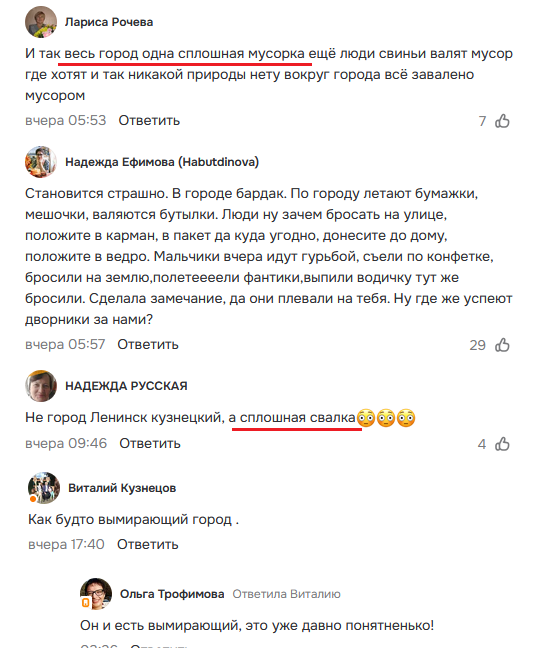Reply to the comment posted at 09:46
Image resolution: width=533 pixels, height=648 pixels.
[150, 444]
